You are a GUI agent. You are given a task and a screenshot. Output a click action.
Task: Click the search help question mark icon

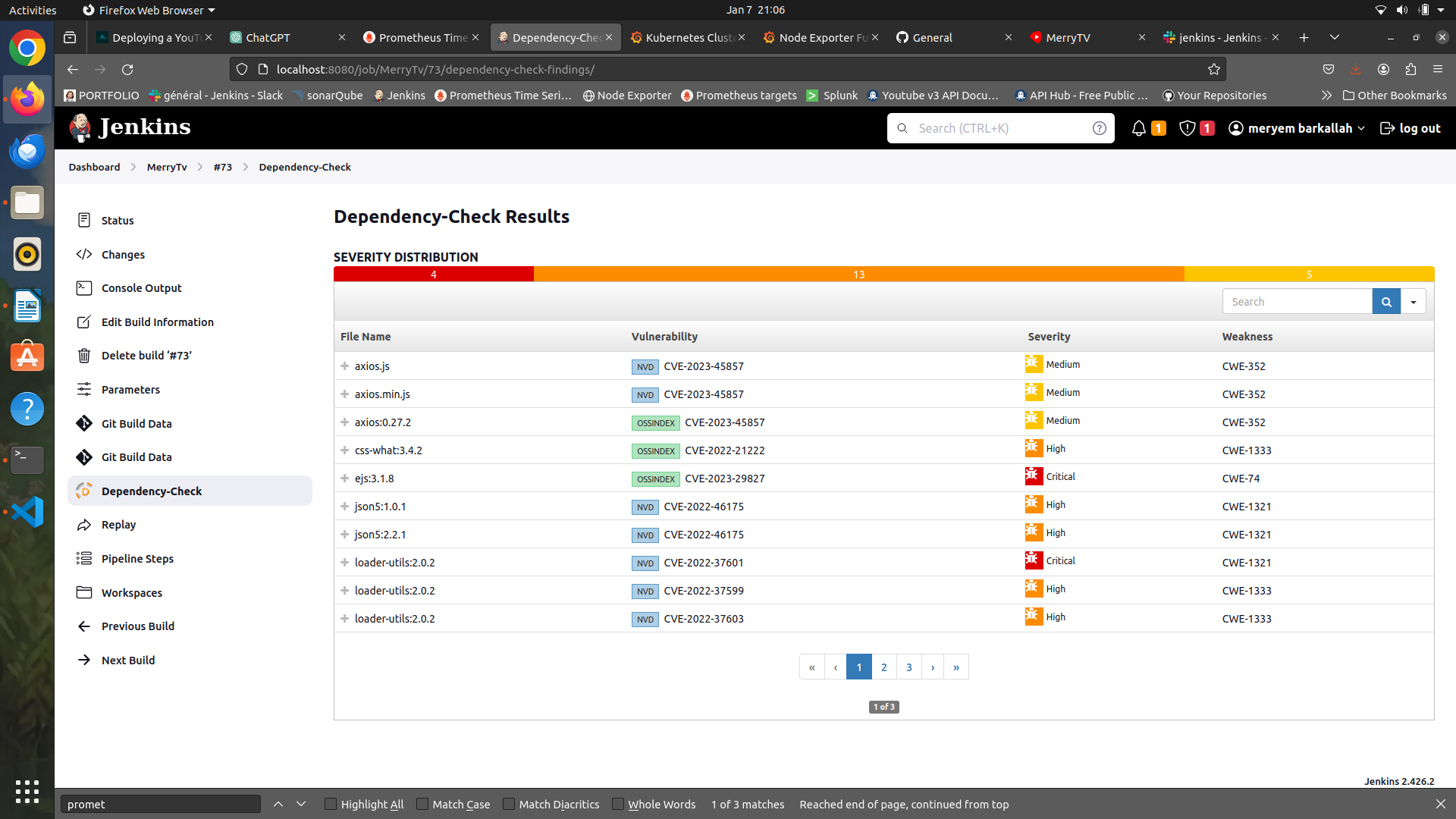(1099, 128)
